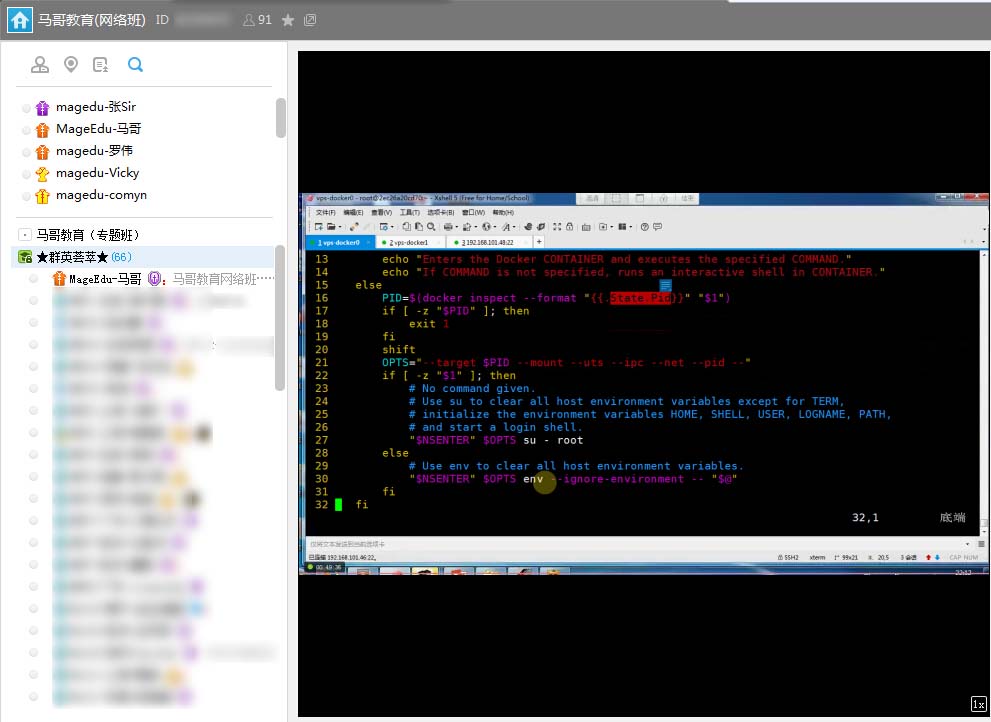Click the home icon in title bar
The width and height of the screenshot is (991, 722).
click(x=20, y=20)
